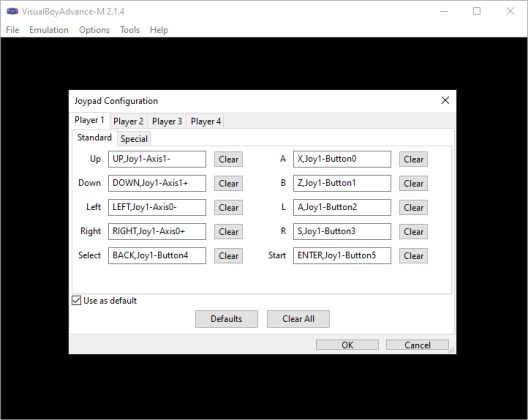Click the Clear All button
Viewport: 528px width, 420px height.
pyautogui.click(x=298, y=319)
